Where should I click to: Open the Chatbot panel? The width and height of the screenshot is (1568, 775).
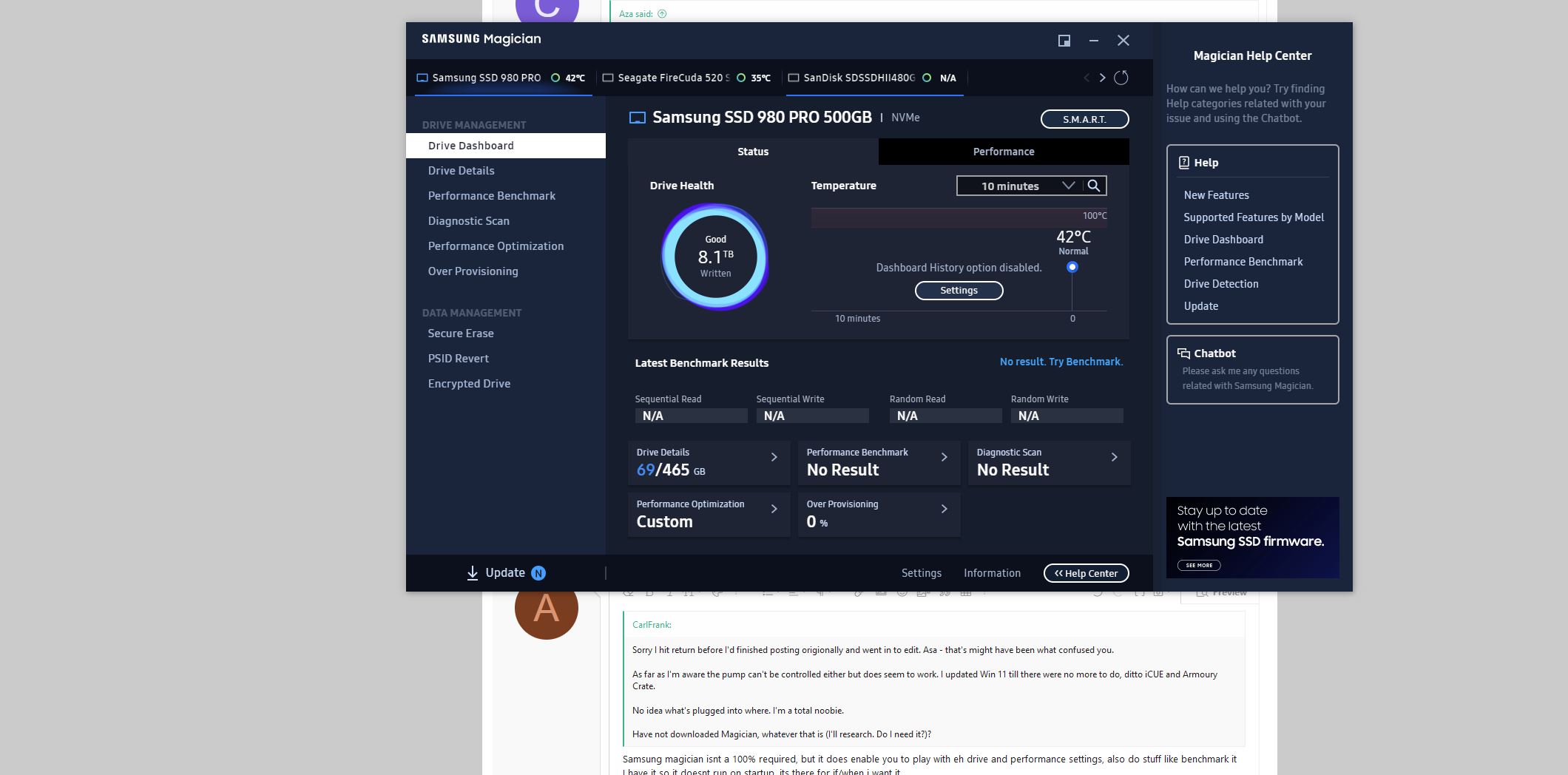1252,370
